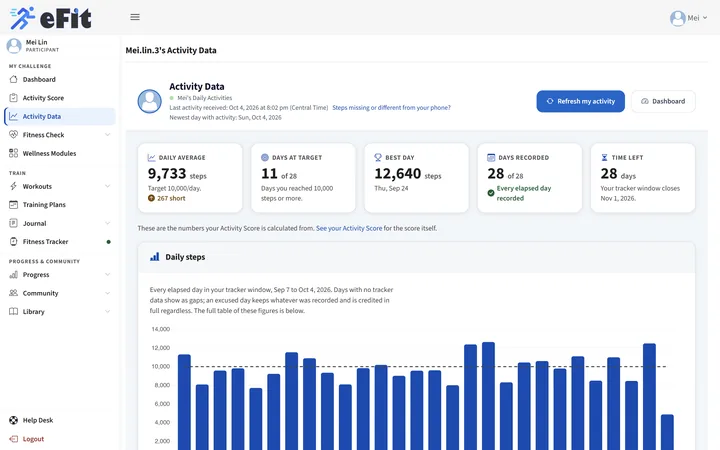
Task: Click green check beside Every elapsed day
Action: (491, 193)
